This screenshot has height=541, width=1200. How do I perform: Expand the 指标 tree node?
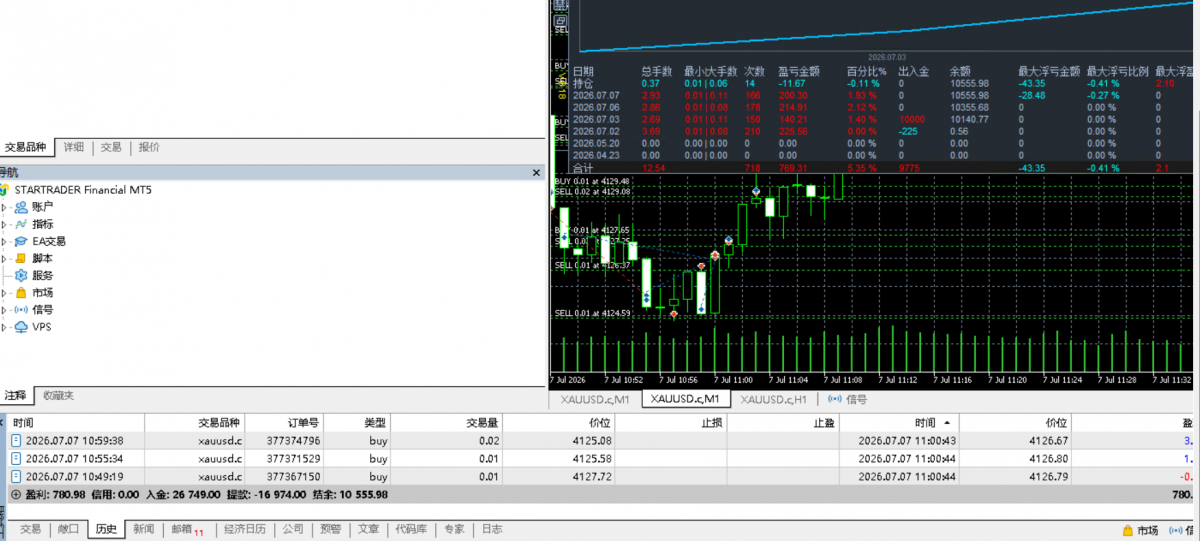(x=4, y=224)
